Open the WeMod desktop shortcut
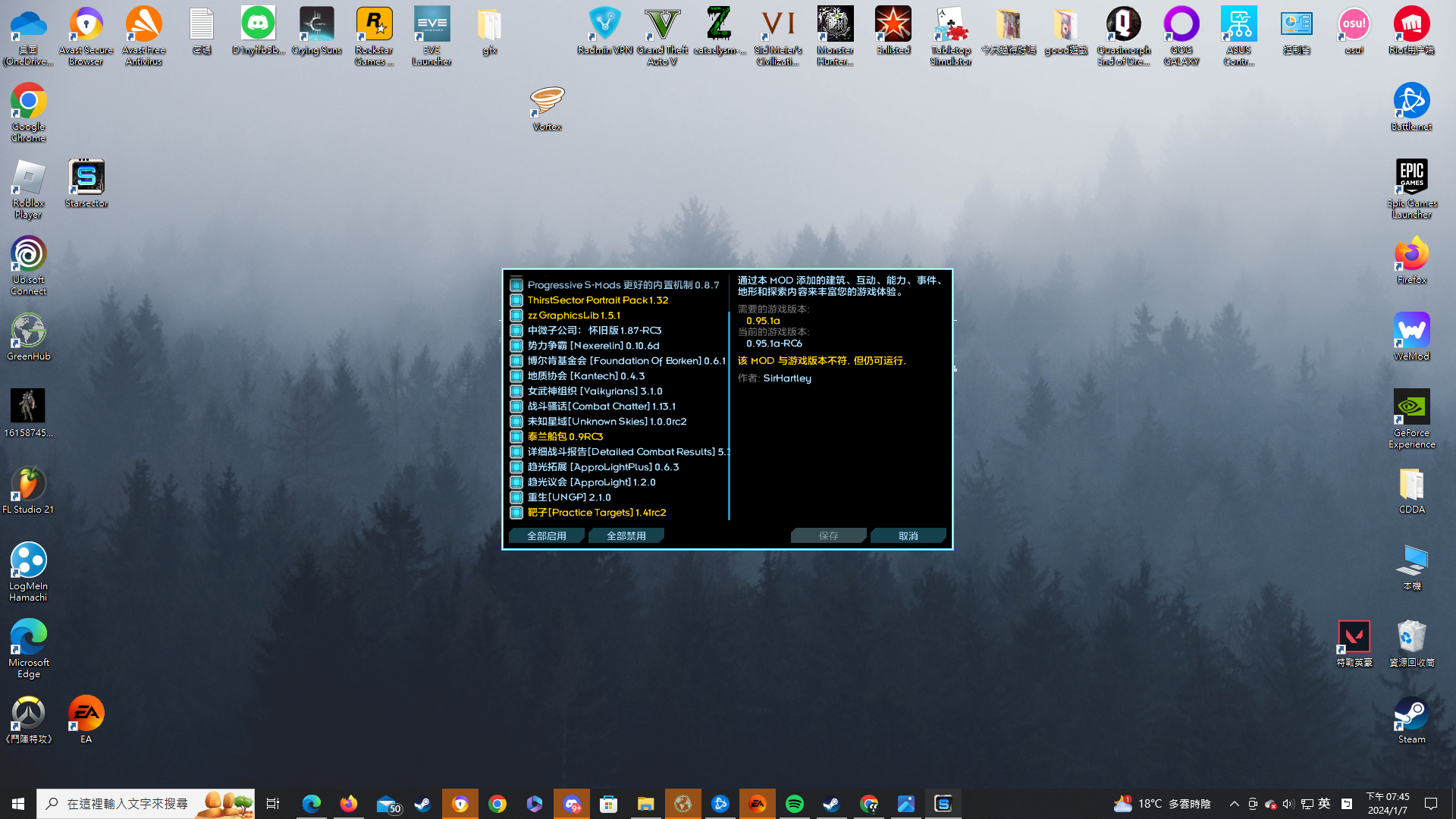 click(x=1411, y=331)
